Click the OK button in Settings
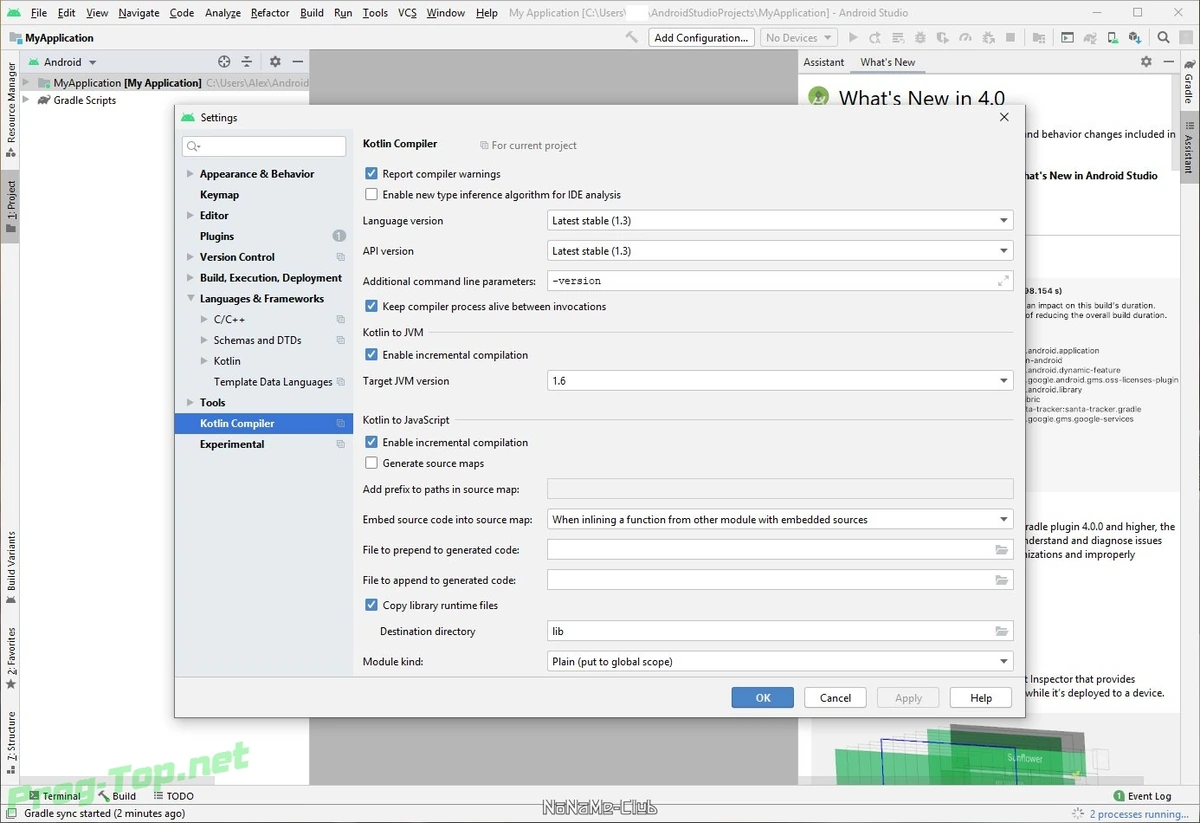Viewport: 1200px width, 823px height. point(762,698)
